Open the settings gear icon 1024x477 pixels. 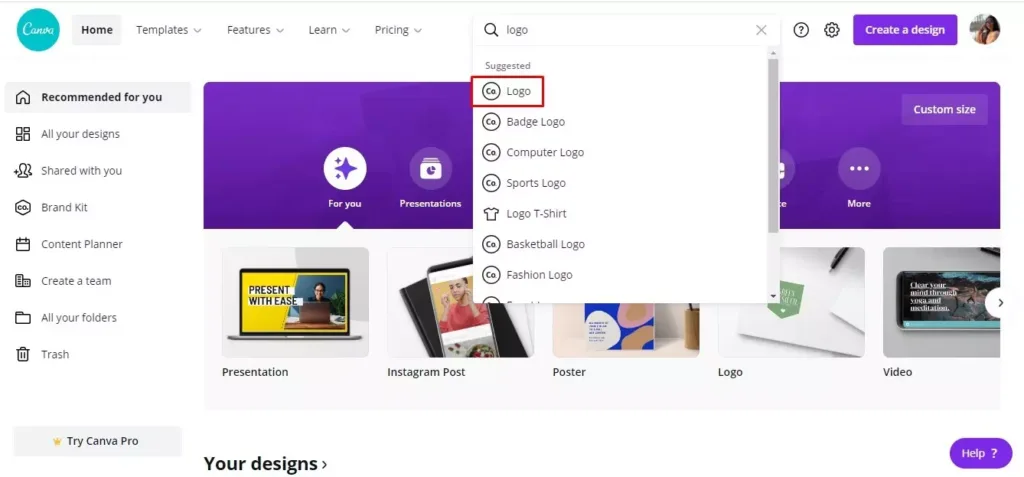[x=831, y=30]
